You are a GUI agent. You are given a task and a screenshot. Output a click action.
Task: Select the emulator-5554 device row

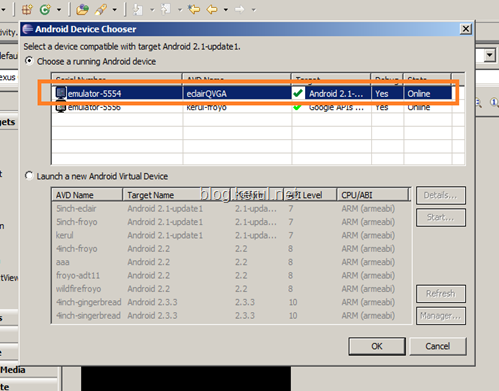point(252,93)
